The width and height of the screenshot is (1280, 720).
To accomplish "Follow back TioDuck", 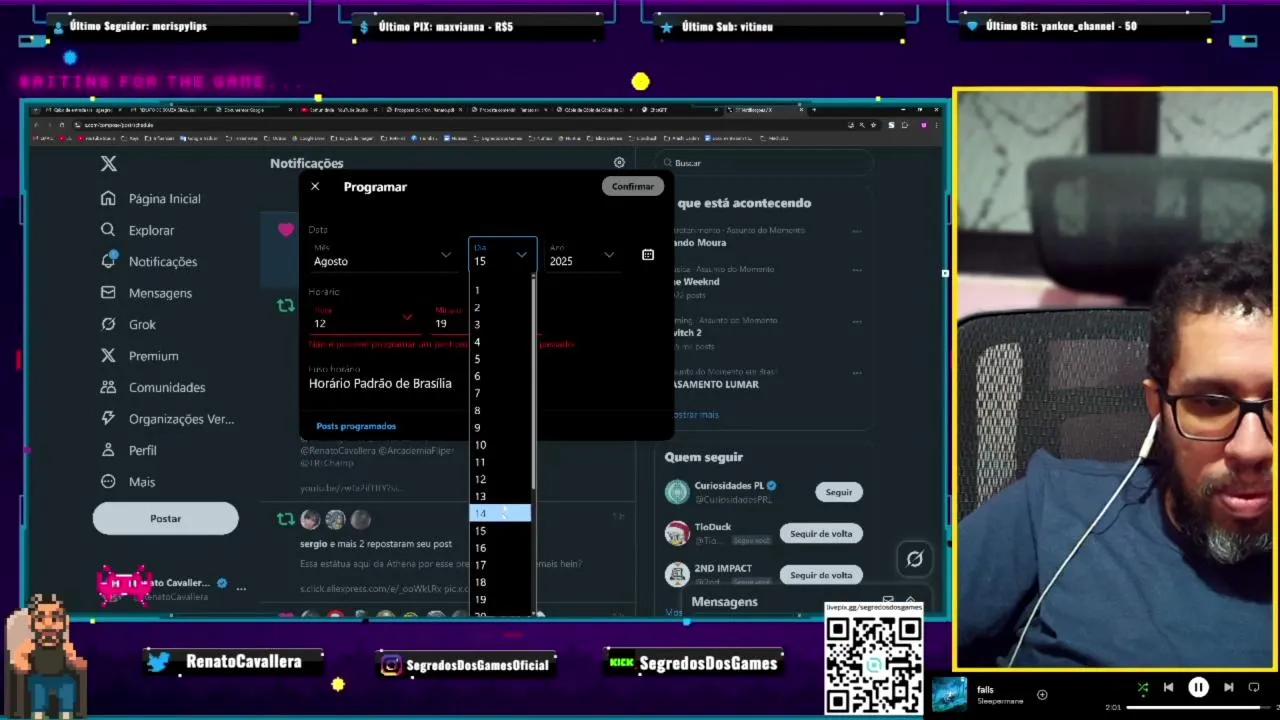I will pos(821,533).
